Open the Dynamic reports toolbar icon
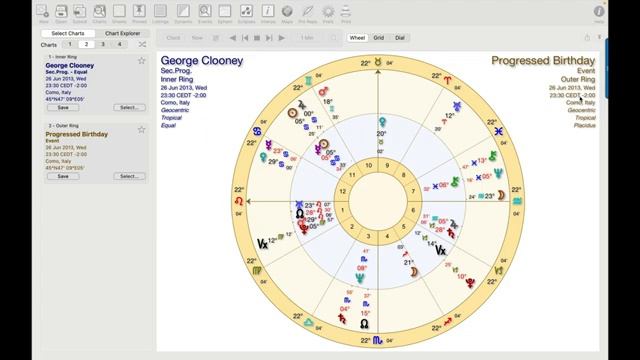This screenshot has width=640, height=360. [183, 12]
